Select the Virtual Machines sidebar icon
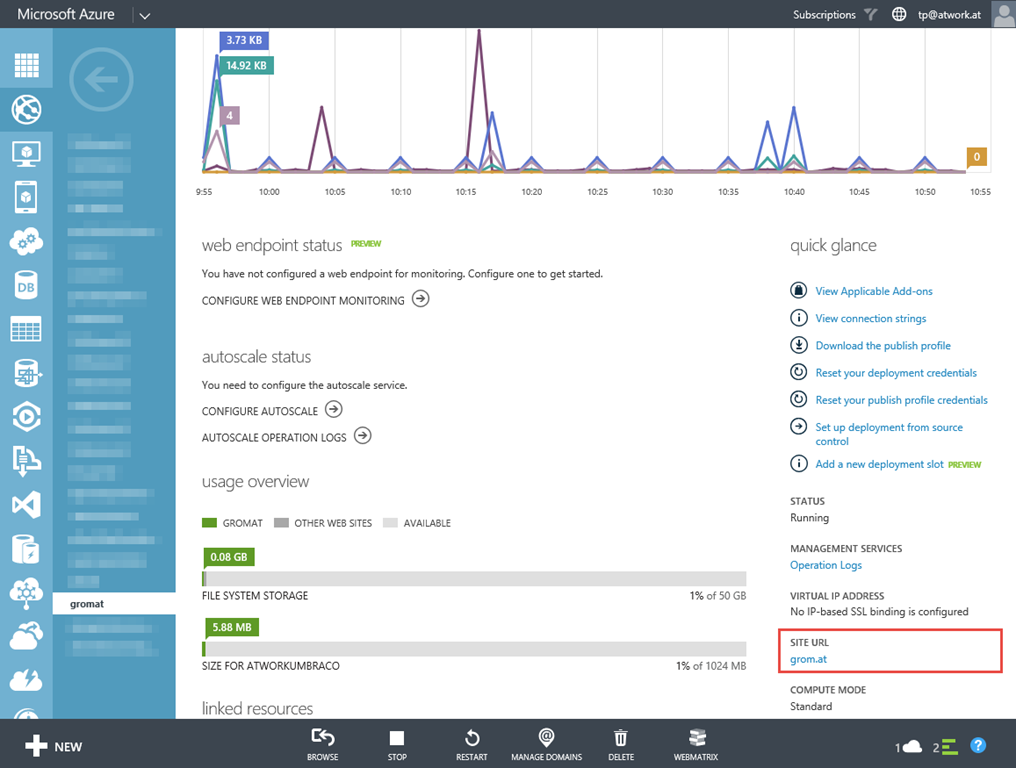Image resolution: width=1016 pixels, height=768 pixels. tap(26, 153)
